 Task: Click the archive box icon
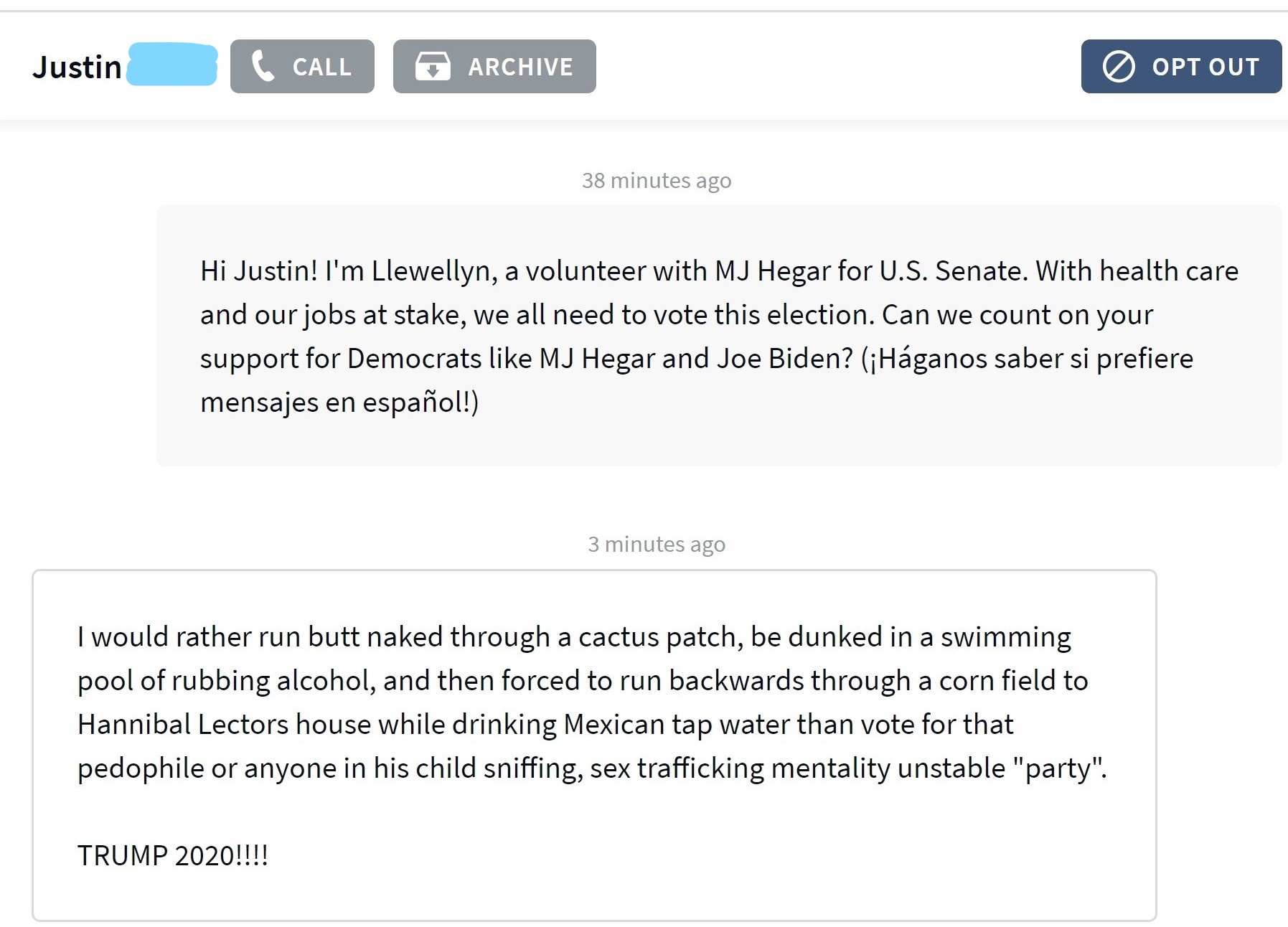(x=433, y=67)
